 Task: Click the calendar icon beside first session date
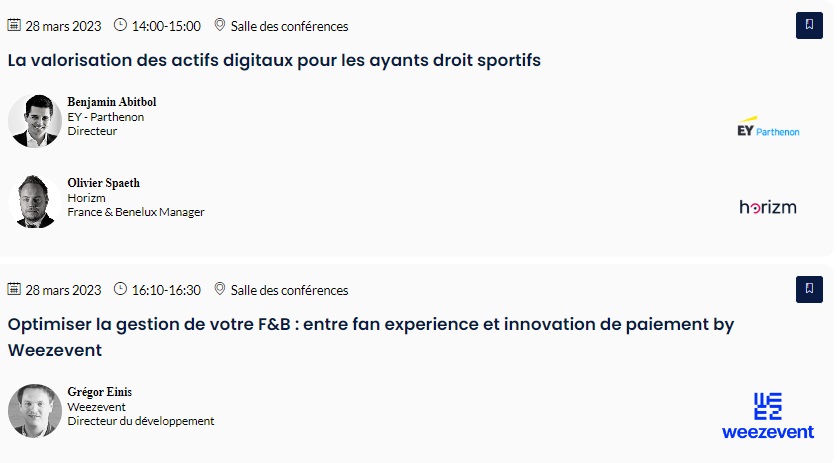tap(14, 25)
